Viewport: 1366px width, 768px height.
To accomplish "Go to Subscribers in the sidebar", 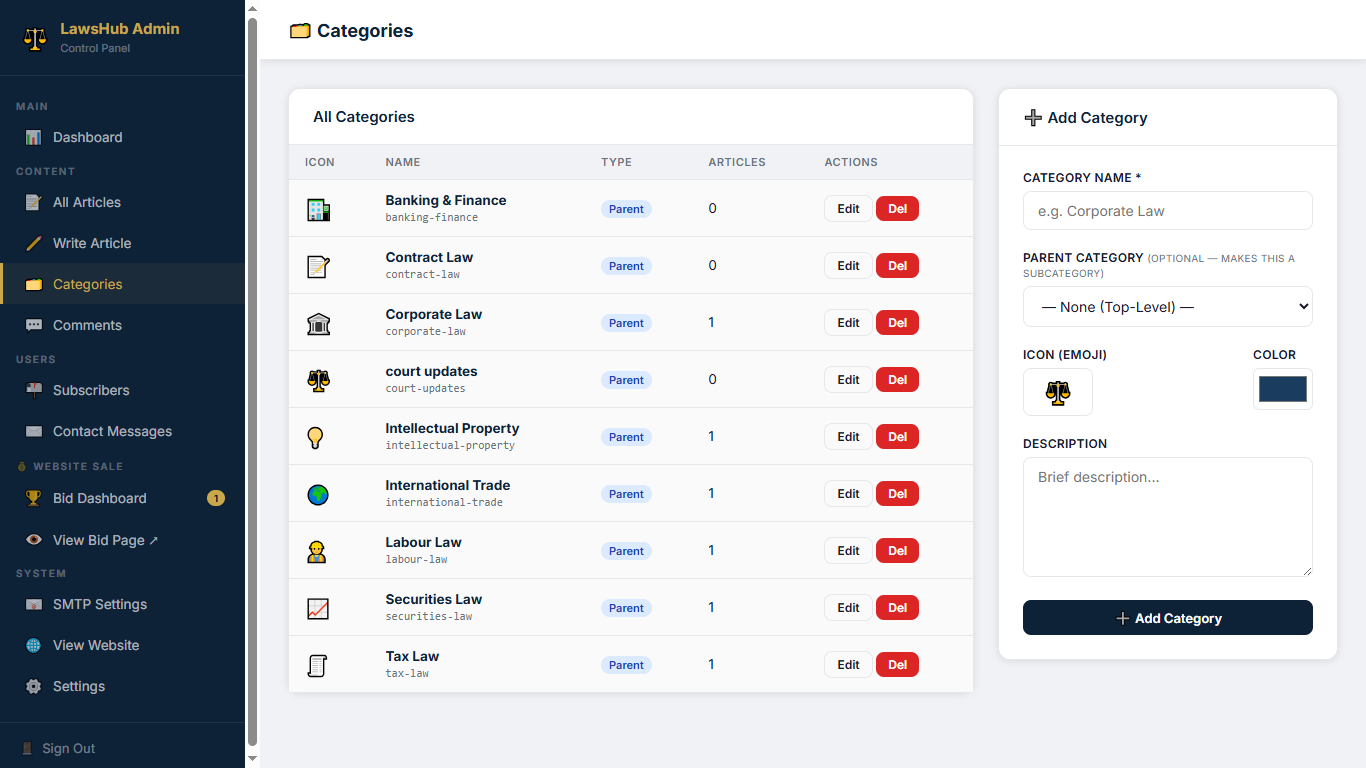I will click(x=91, y=390).
